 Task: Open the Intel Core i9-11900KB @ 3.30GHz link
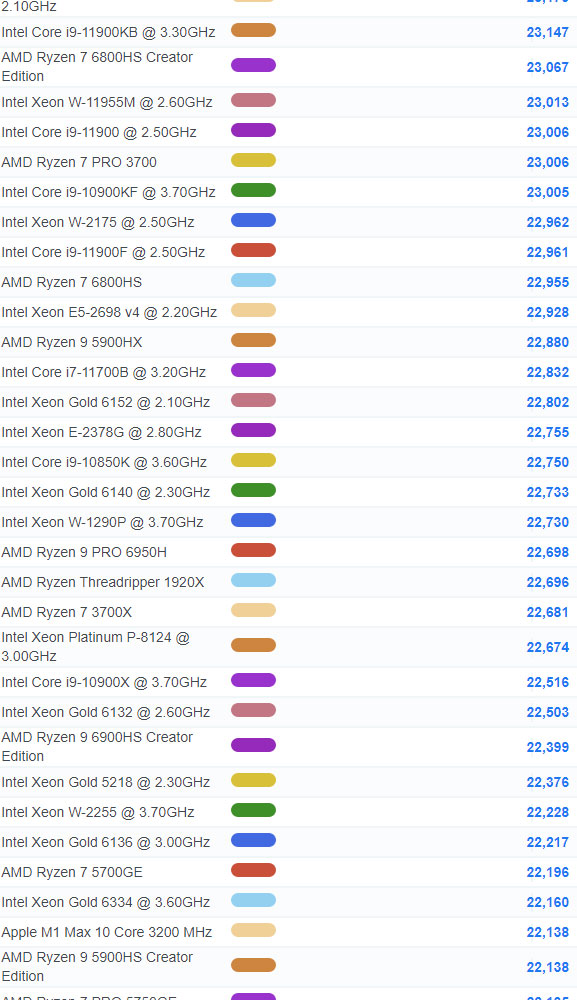tap(108, 32)
